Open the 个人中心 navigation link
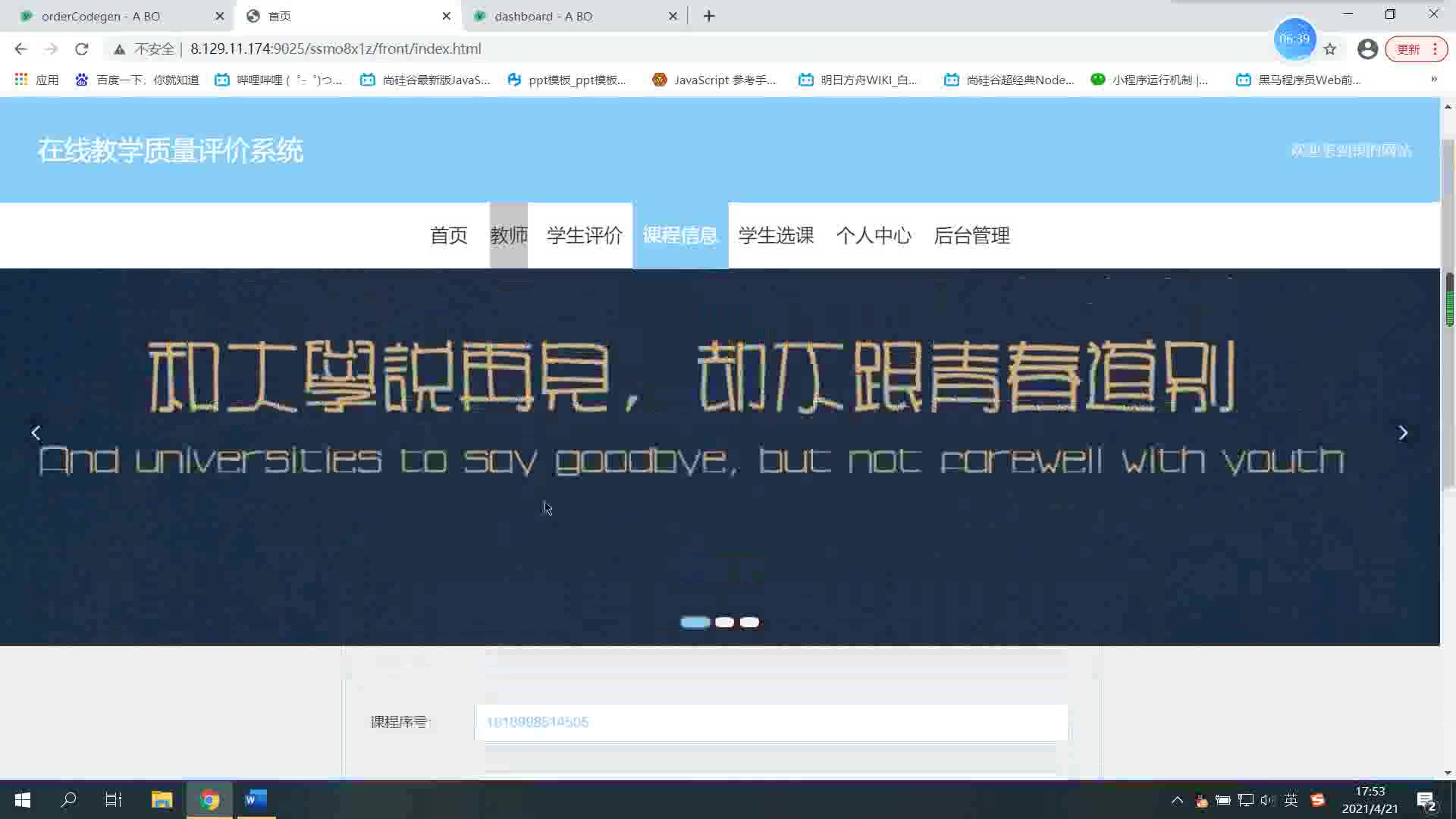 (874, 236)
